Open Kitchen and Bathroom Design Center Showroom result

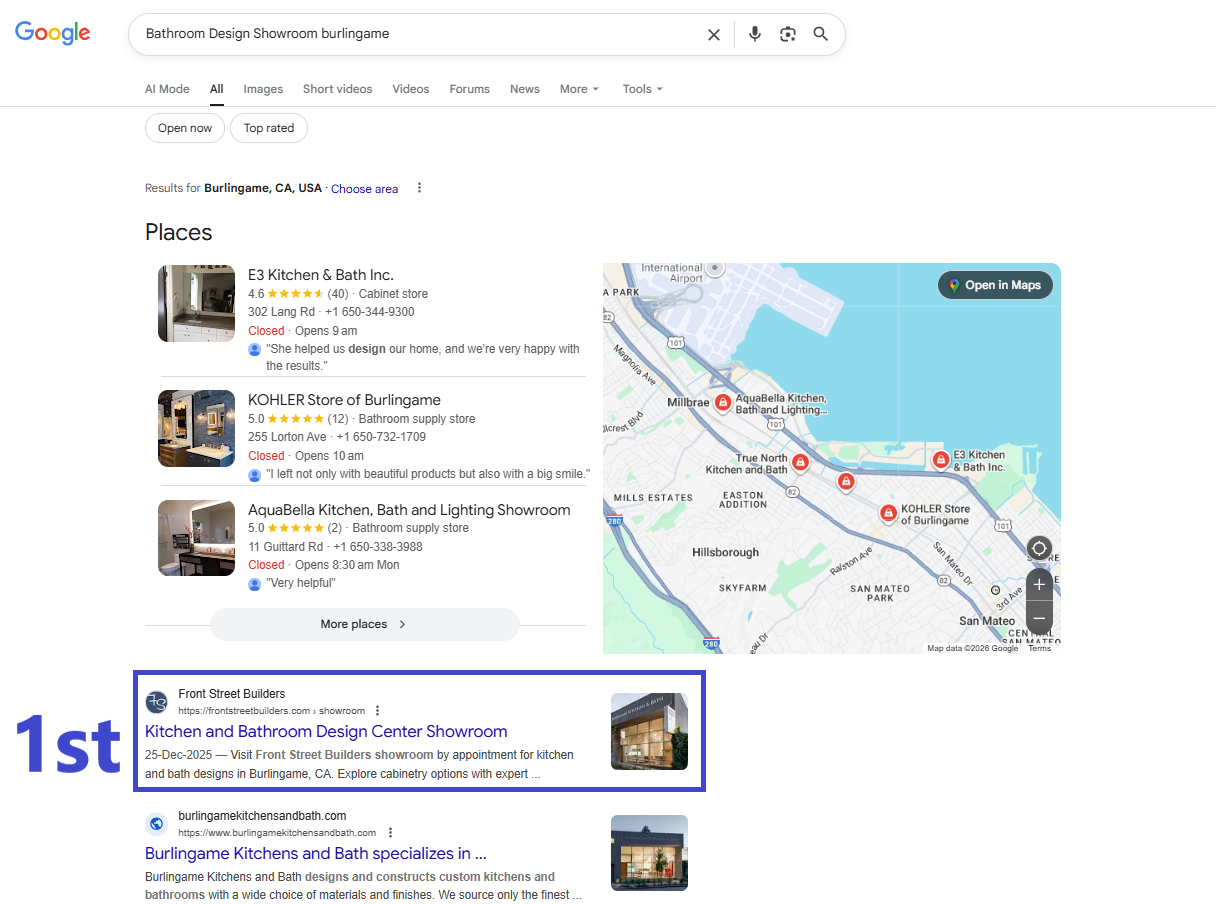tap(326, 731)
